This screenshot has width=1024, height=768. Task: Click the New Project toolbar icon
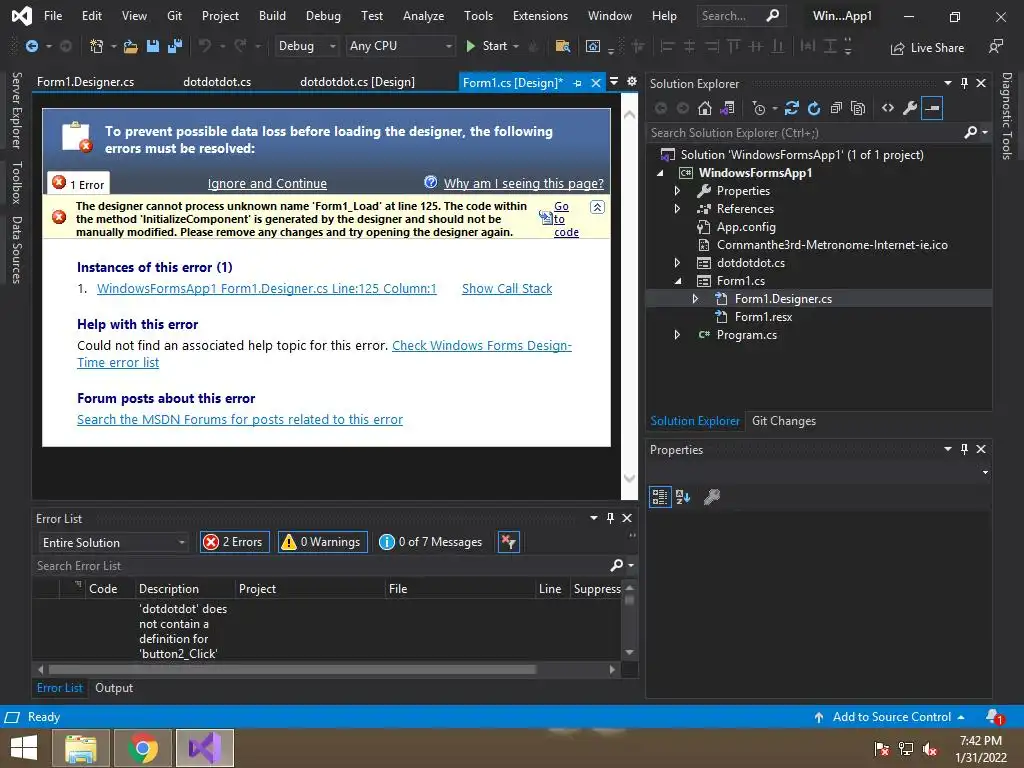(97, 46)
